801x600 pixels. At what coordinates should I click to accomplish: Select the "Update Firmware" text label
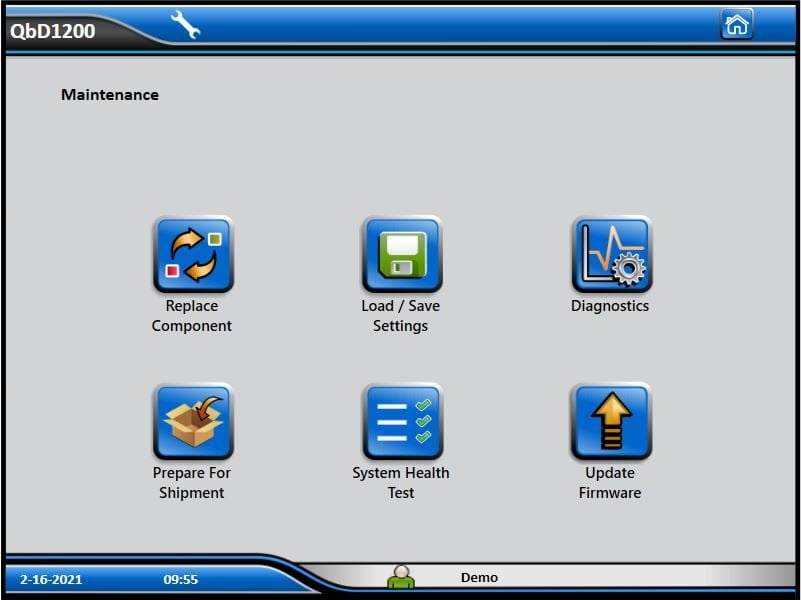pos(610,483)
